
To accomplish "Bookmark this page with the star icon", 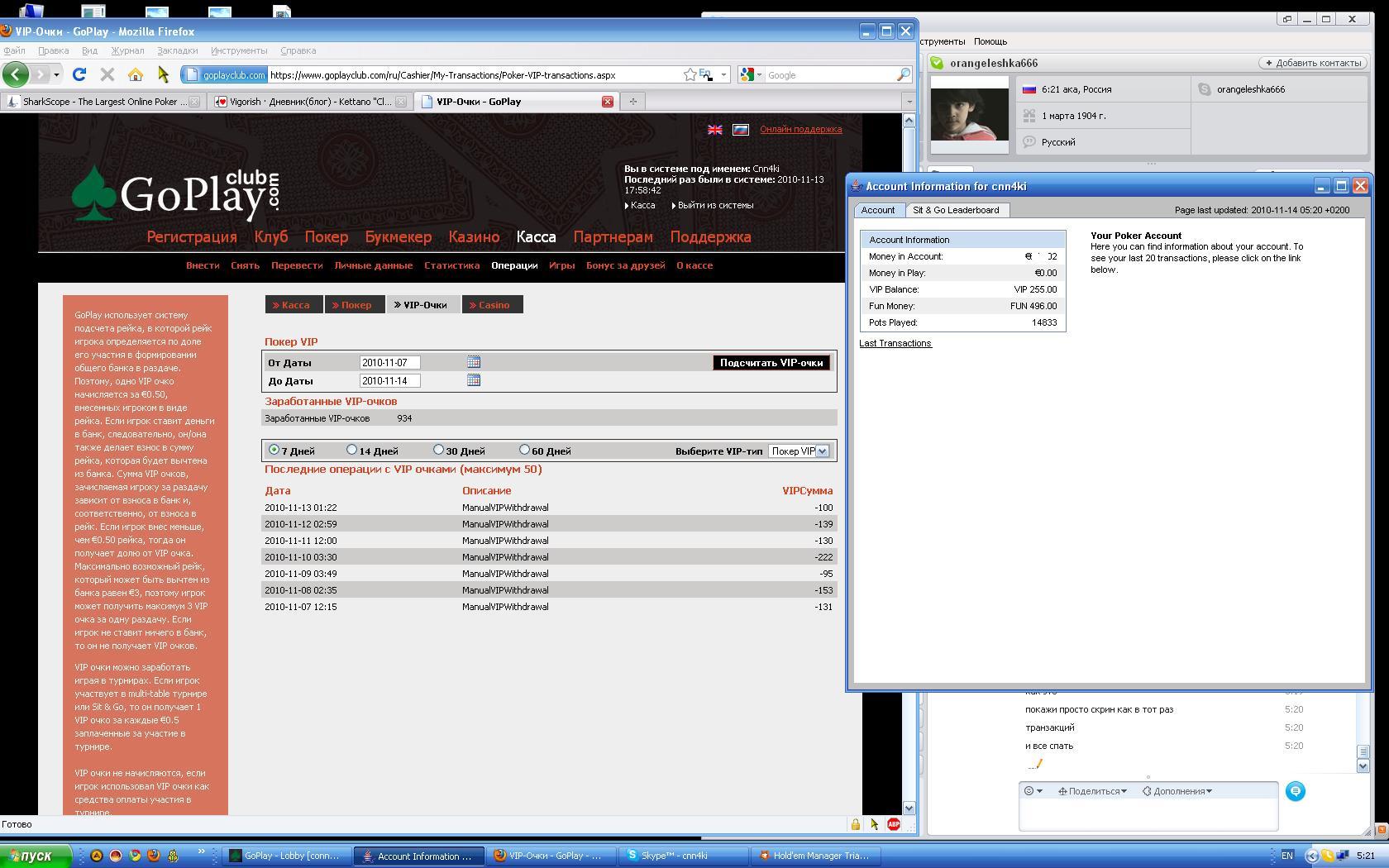I will pos(690,74).
